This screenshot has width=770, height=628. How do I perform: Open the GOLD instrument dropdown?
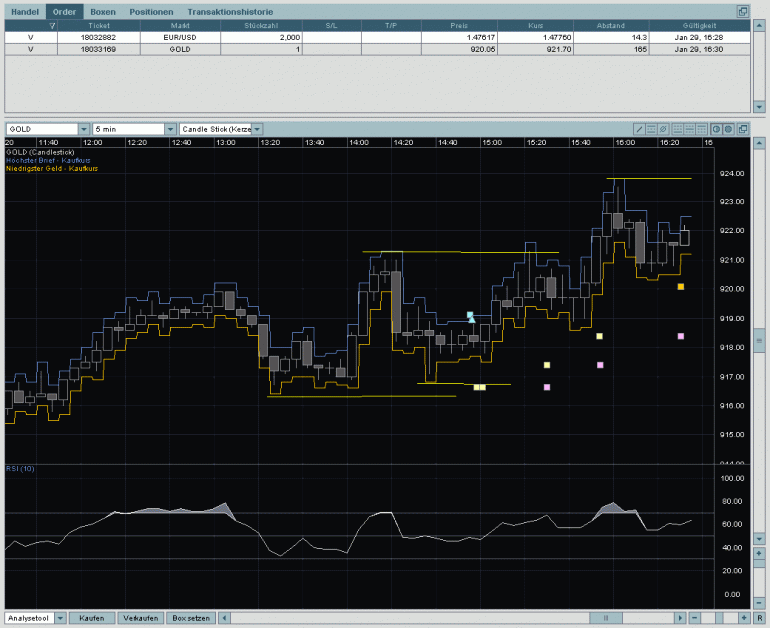[84, 129]
